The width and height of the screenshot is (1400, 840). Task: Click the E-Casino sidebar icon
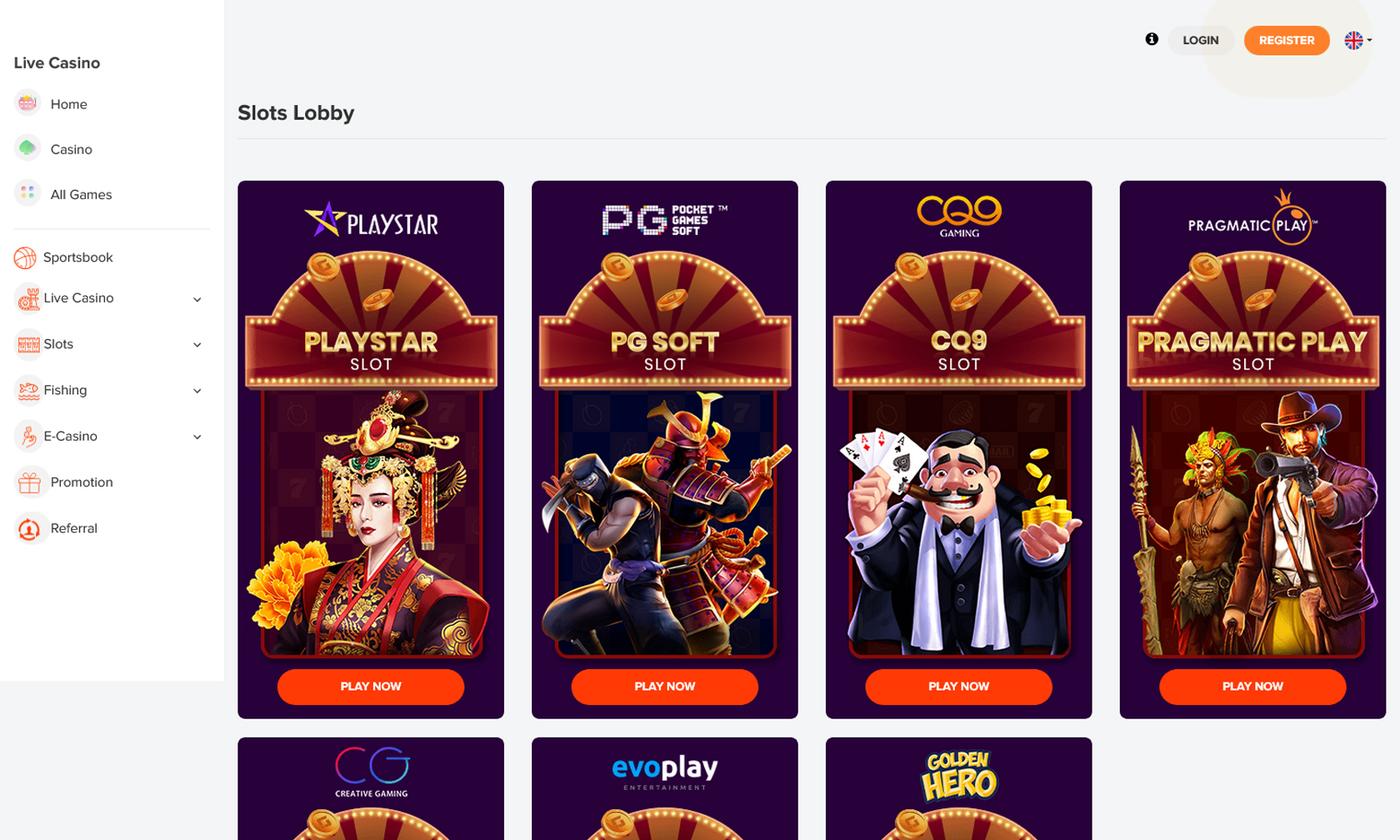point(28,436)
